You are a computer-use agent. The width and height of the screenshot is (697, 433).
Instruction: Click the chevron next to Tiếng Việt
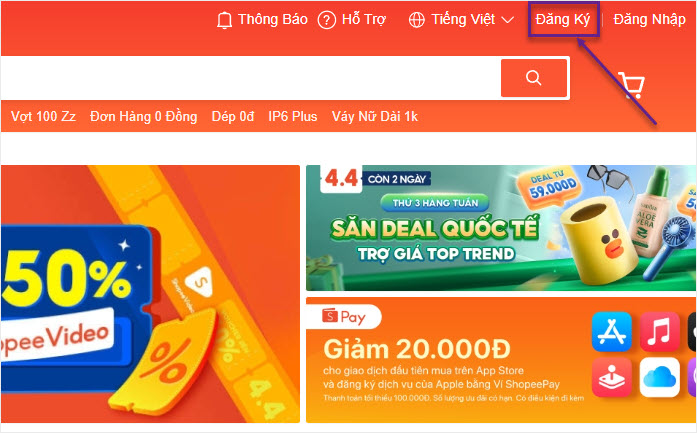(508, 20)
